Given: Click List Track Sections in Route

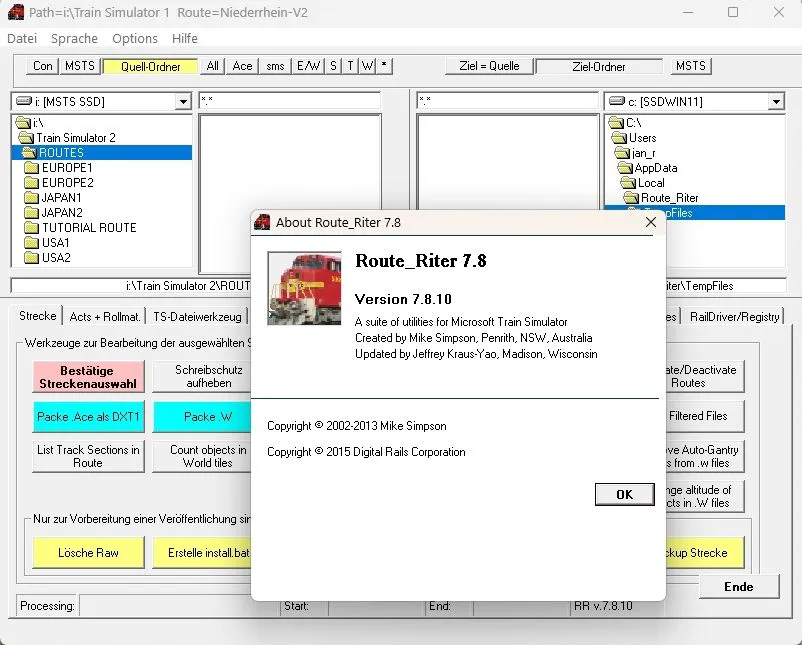Looking at the screenshot, I should pos(88,456).
